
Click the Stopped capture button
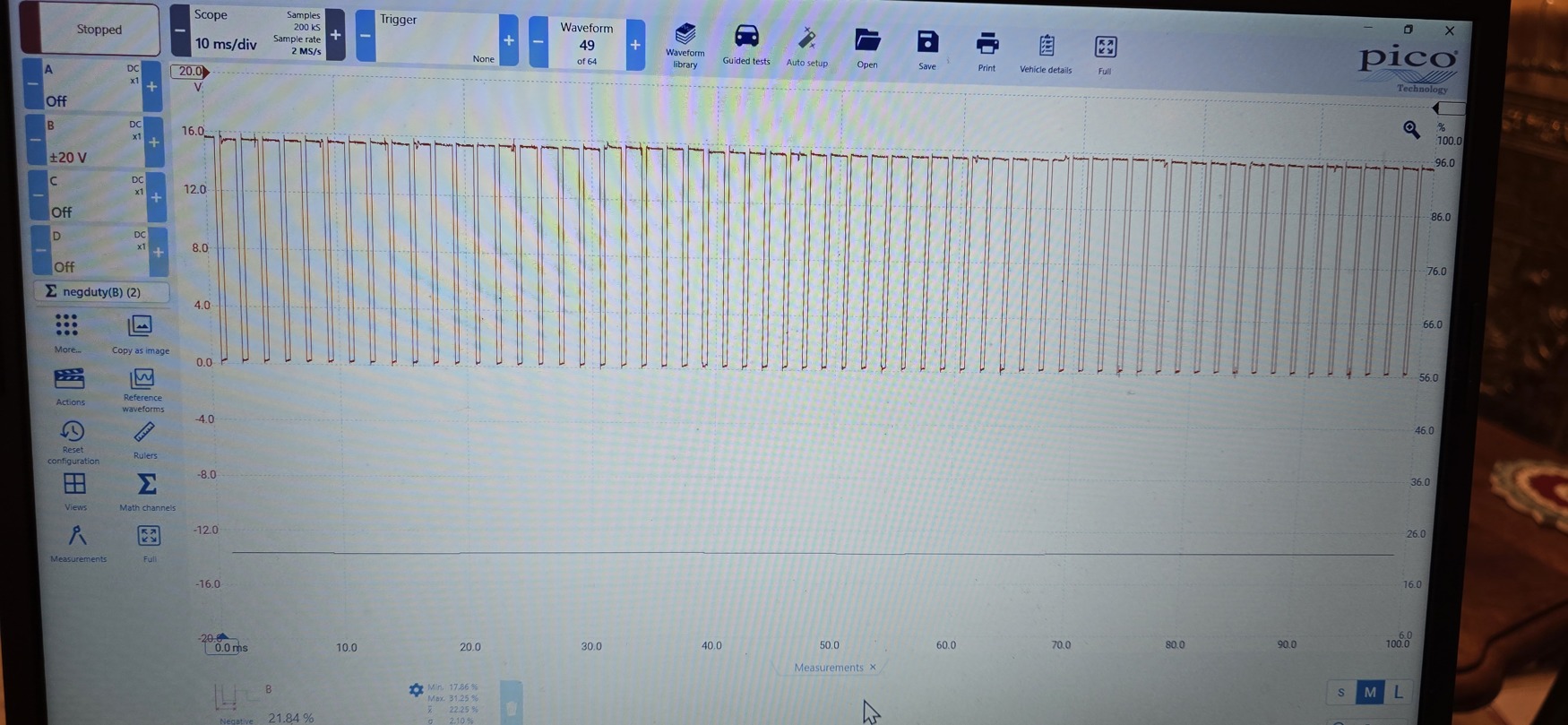90,29
